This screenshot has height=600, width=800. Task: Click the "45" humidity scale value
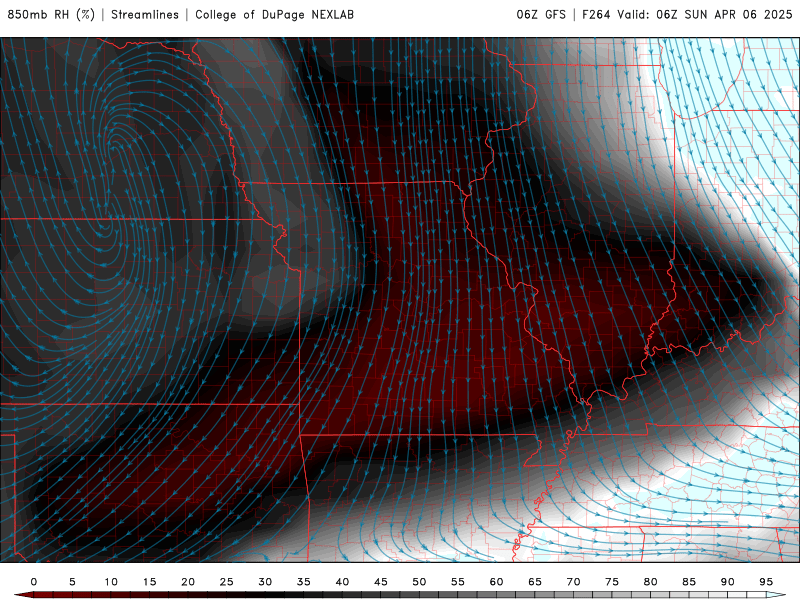[x=381, y=582]
